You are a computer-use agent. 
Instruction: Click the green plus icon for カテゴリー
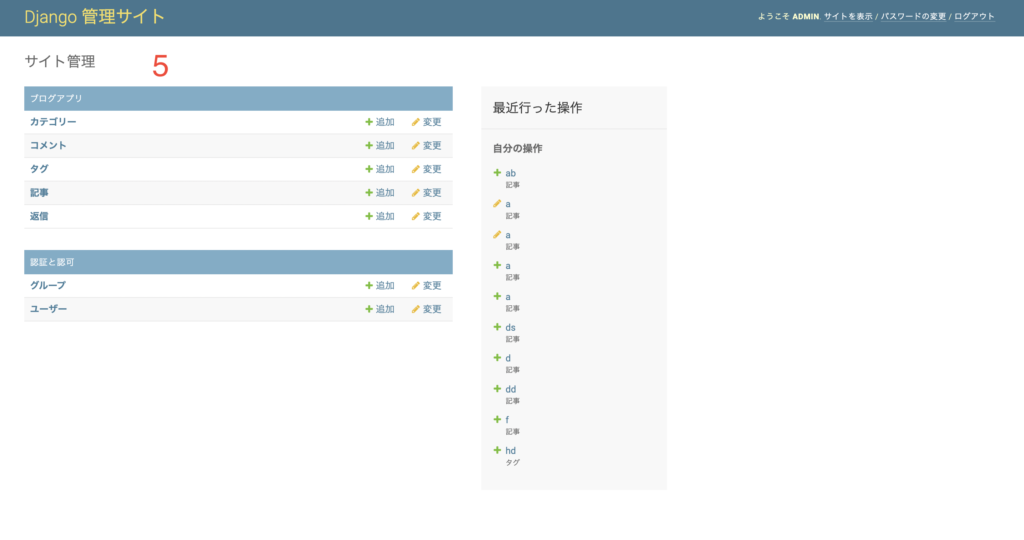coord(369,122)
